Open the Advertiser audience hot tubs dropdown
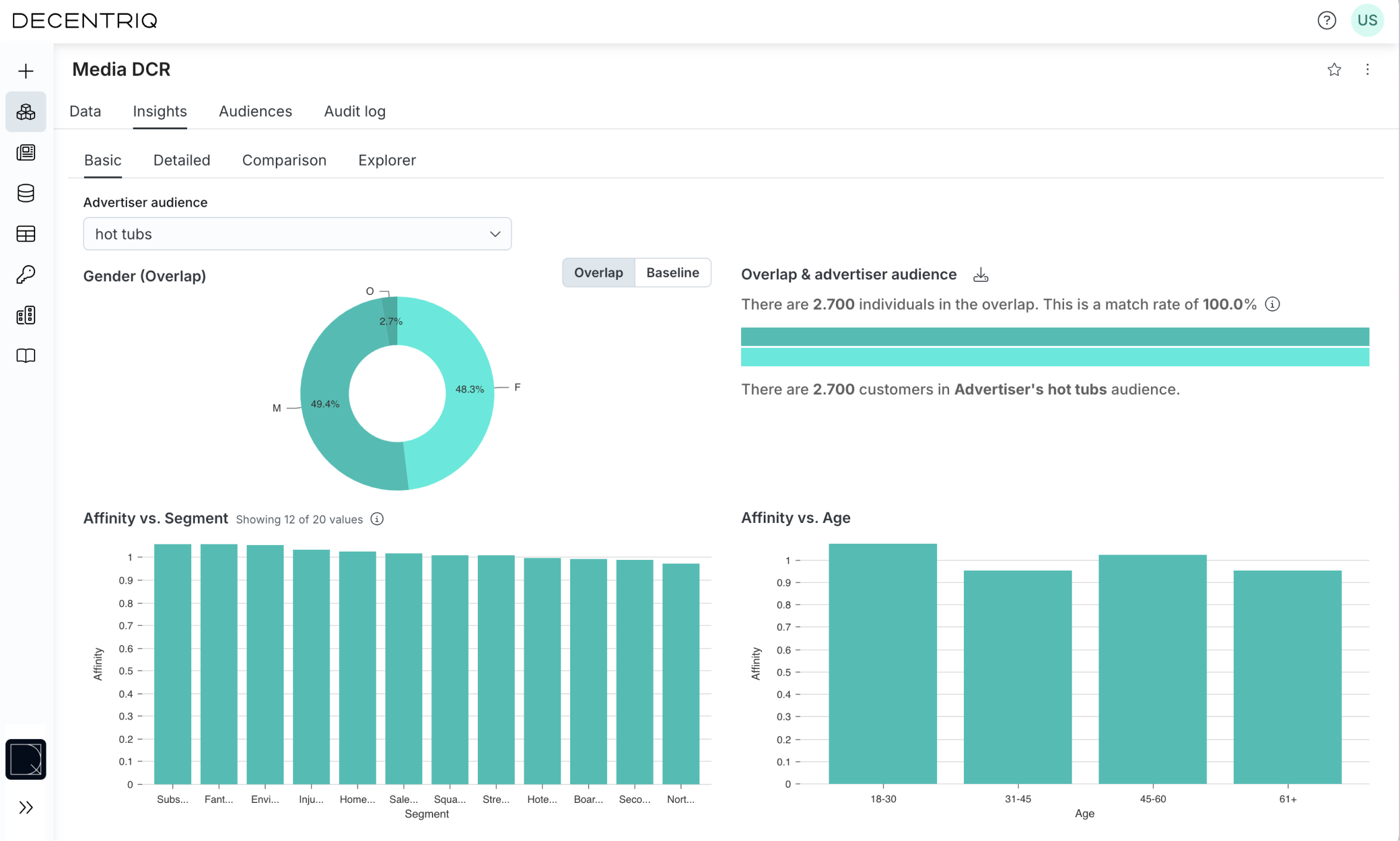This screenshot has width=1400, height=841. click(297, 234)
